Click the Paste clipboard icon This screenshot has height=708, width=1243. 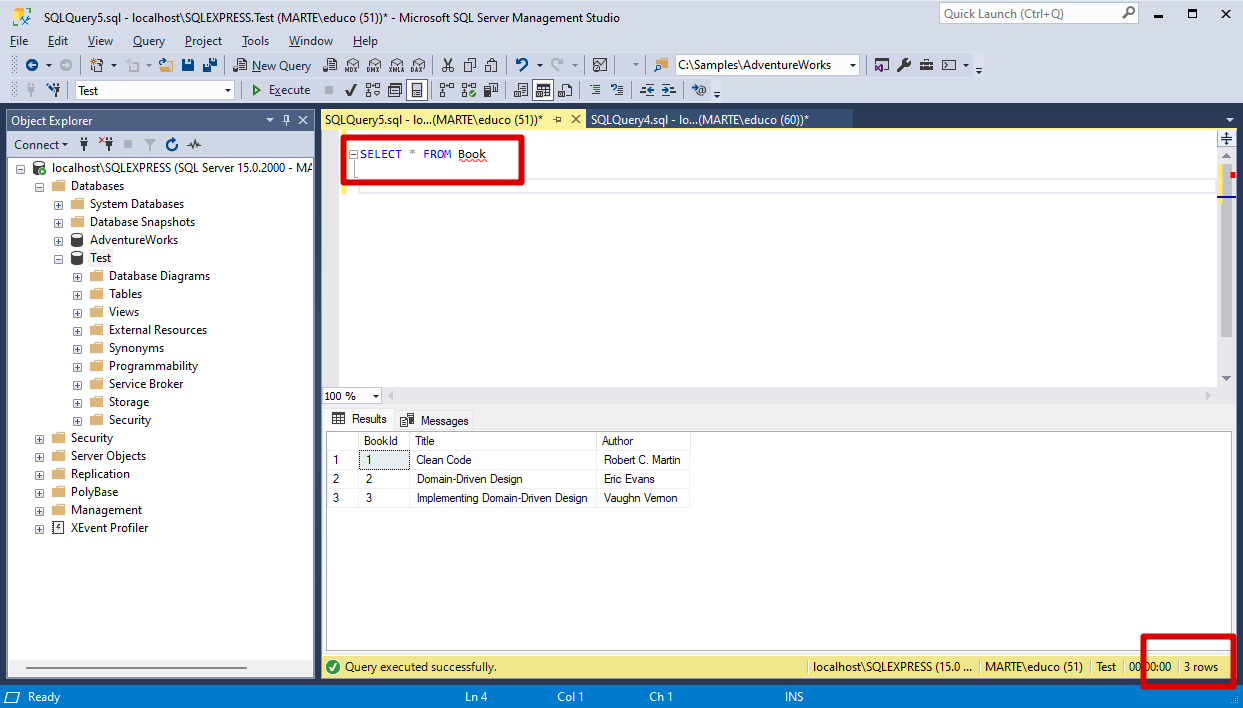coord(491,65)
